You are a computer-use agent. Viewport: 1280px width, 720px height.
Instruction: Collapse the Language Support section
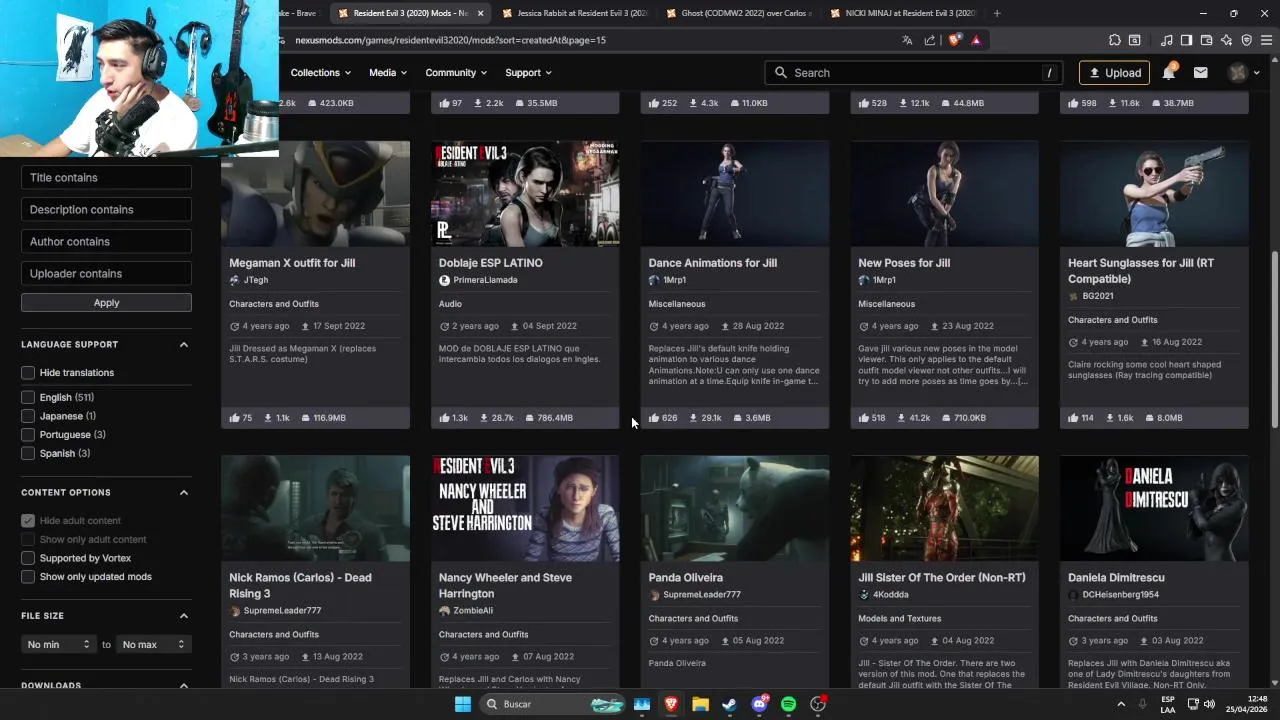pos(184,344)
